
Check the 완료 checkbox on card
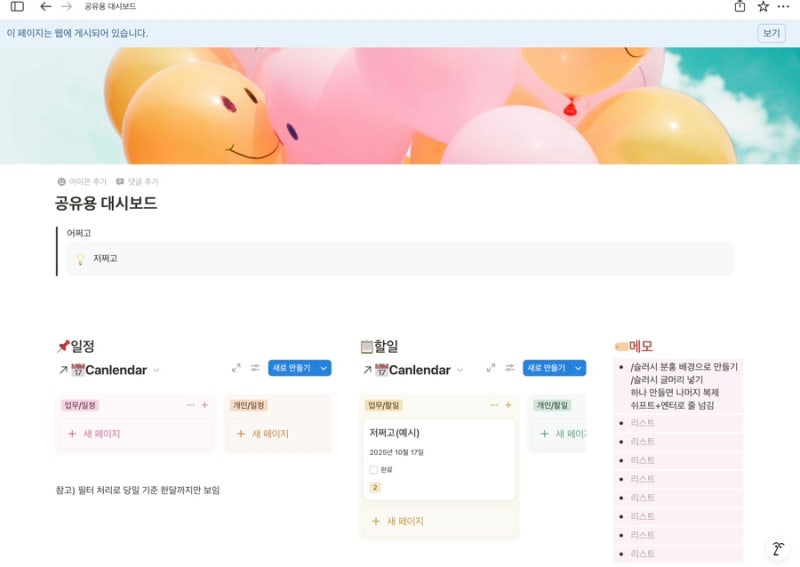tap(373, 470)
